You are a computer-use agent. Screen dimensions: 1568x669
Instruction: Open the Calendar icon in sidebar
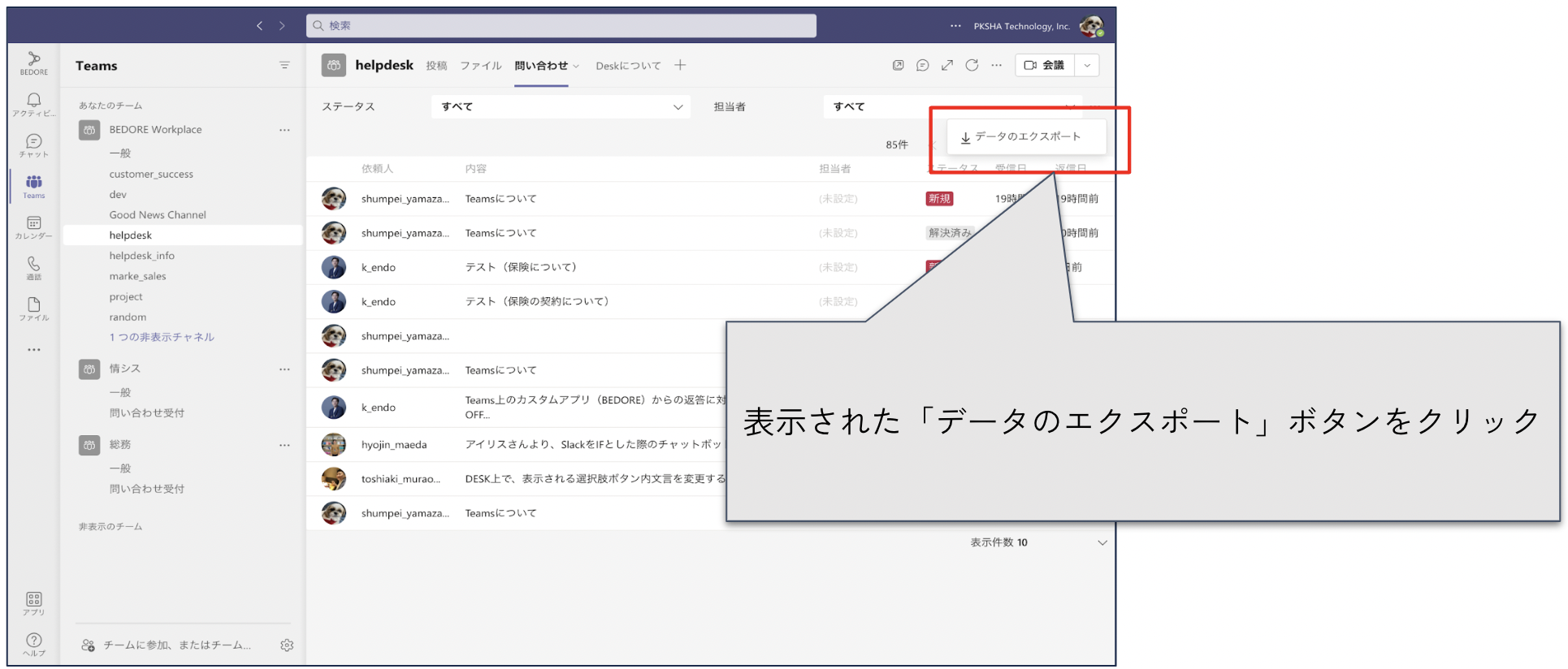(33, 227)
